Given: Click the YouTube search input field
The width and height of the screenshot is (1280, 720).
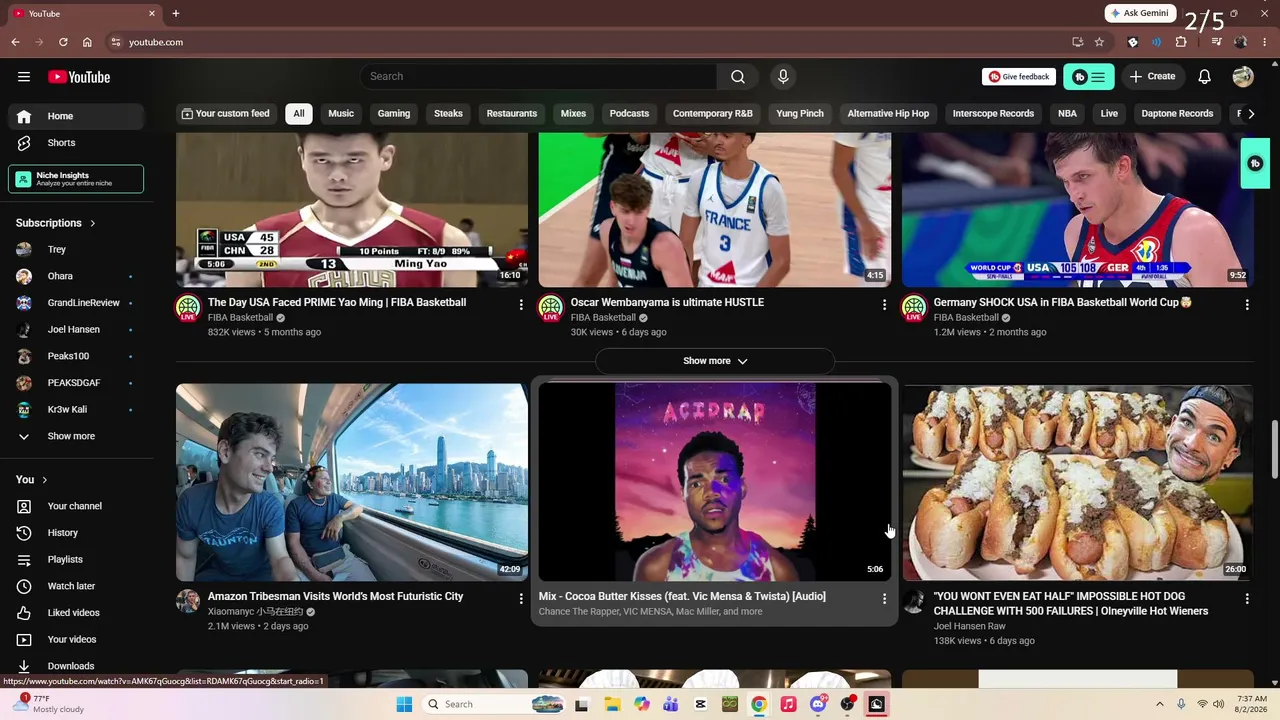Looking at the screenshot, I should coord(539,77).
